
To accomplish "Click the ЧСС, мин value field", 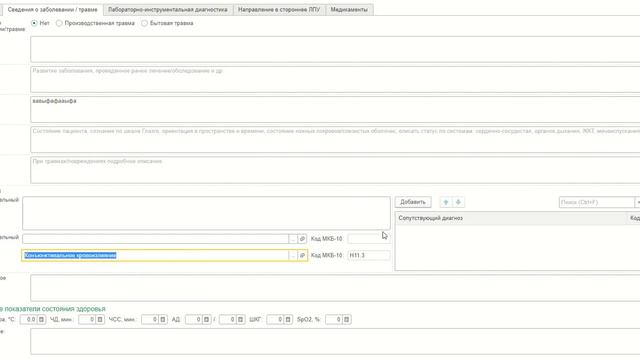I will 150,320.
